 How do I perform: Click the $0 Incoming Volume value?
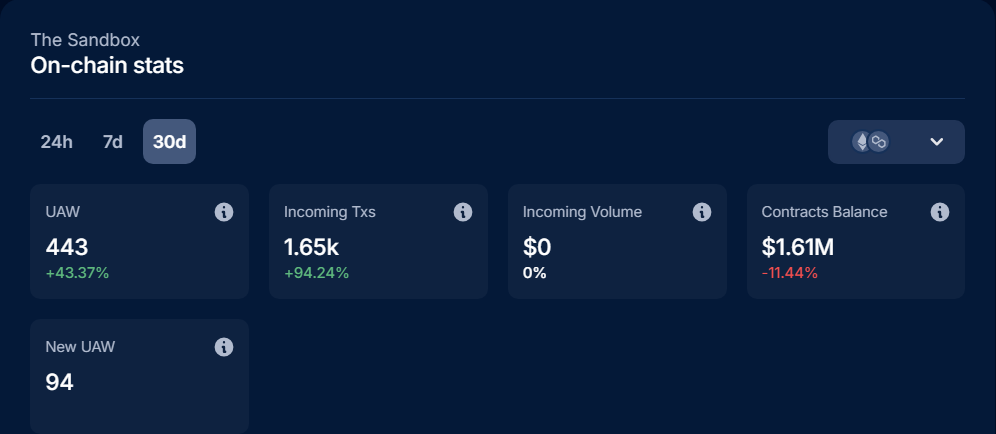click(x=537, y=247)
